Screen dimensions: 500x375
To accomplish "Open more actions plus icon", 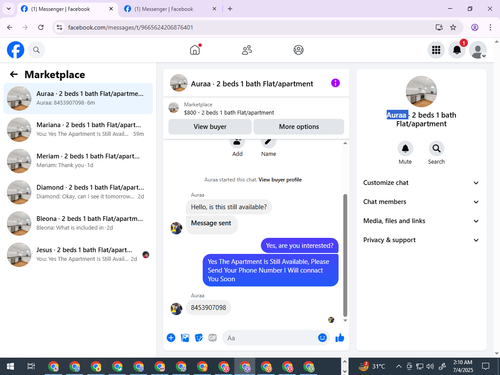I will pyautogui.click(x=171, y=338).
